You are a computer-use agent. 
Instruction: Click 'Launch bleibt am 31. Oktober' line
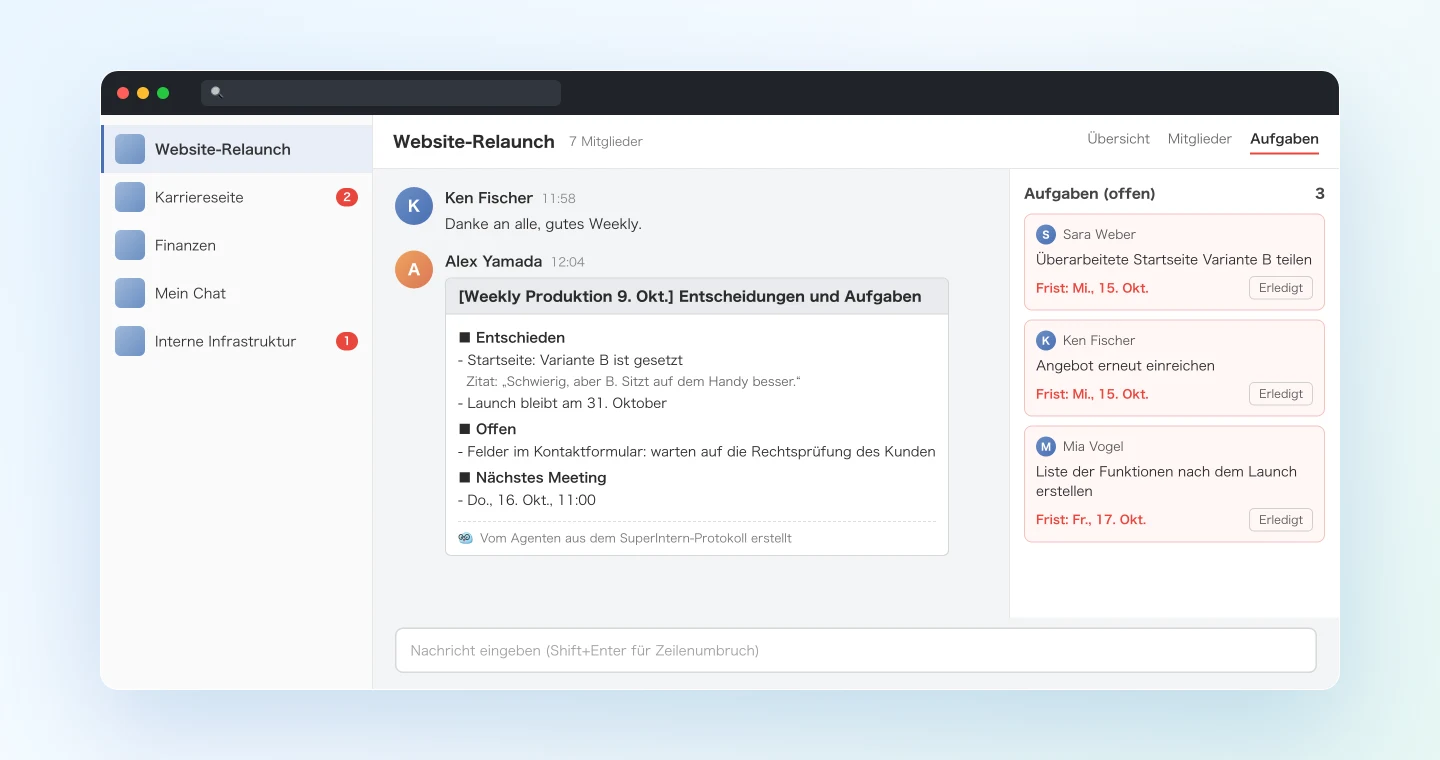click(562, 403)
